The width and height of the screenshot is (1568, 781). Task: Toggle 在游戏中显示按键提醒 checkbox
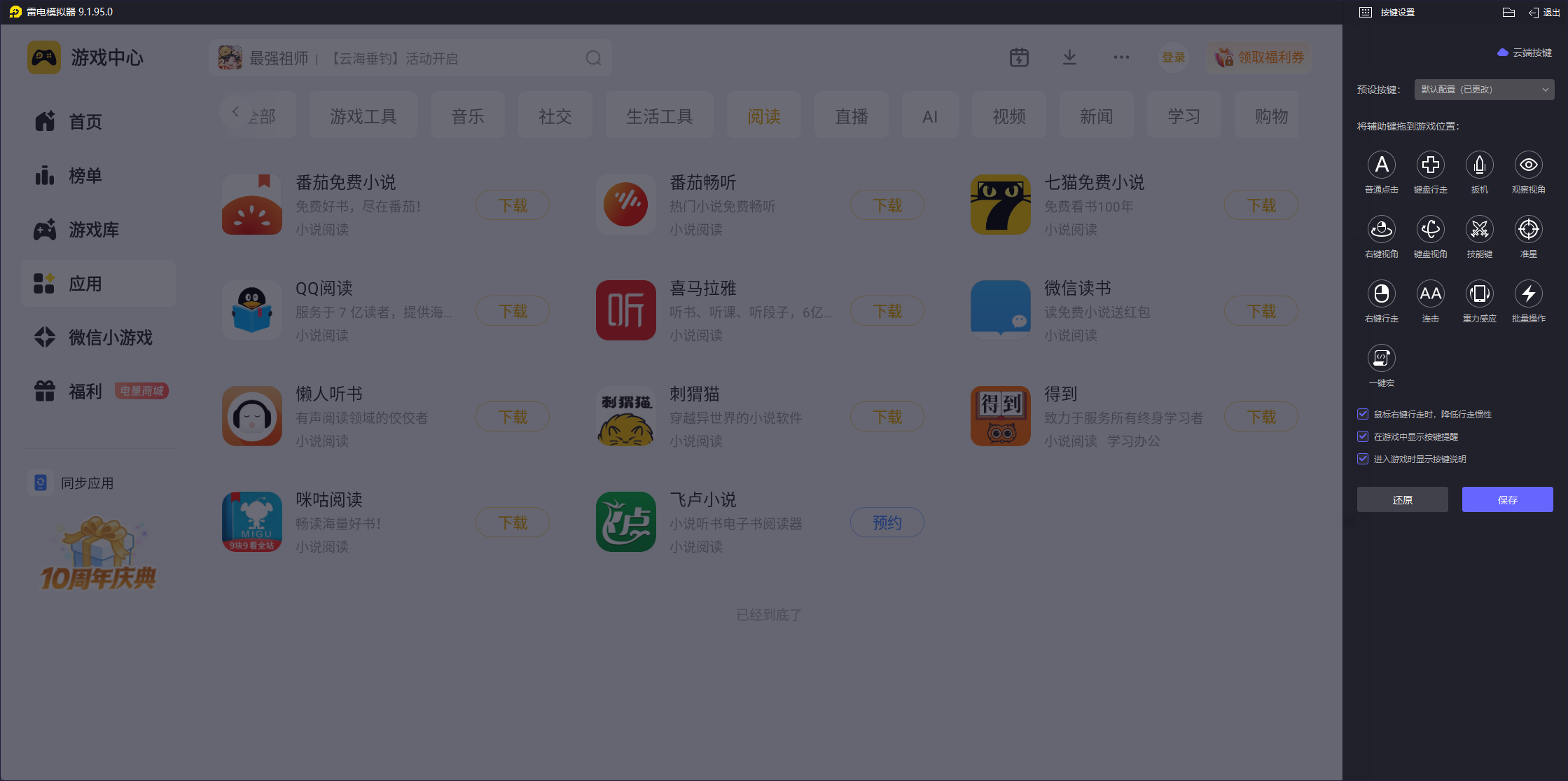(x=1363, y=436)
